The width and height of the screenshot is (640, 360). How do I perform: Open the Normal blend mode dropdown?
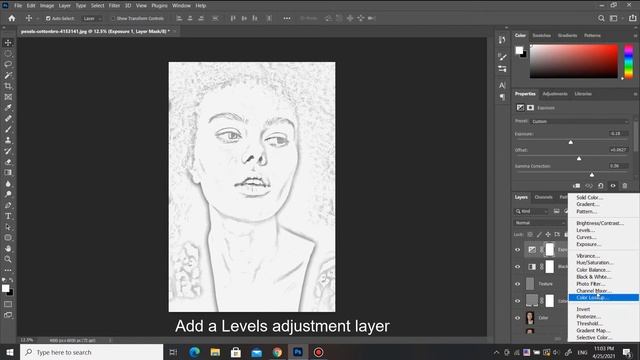point(539,222)
